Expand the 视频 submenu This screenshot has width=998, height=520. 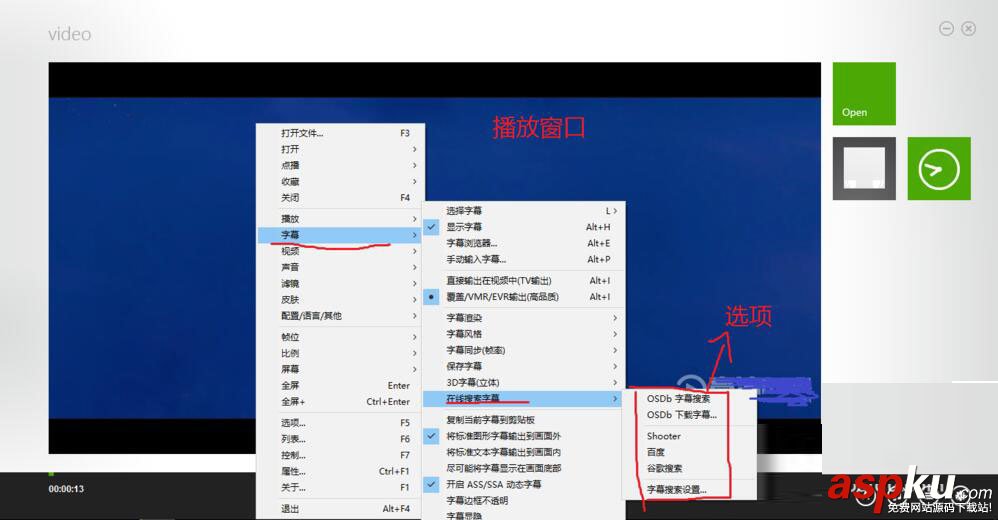point(341,251)
